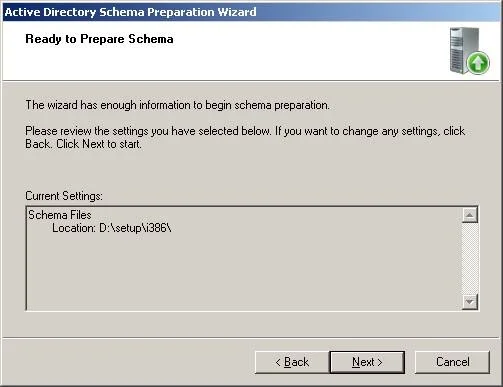The image size is (503, 387).
Task: Click the Please review the settings paragraph
Action: (245, 137)
